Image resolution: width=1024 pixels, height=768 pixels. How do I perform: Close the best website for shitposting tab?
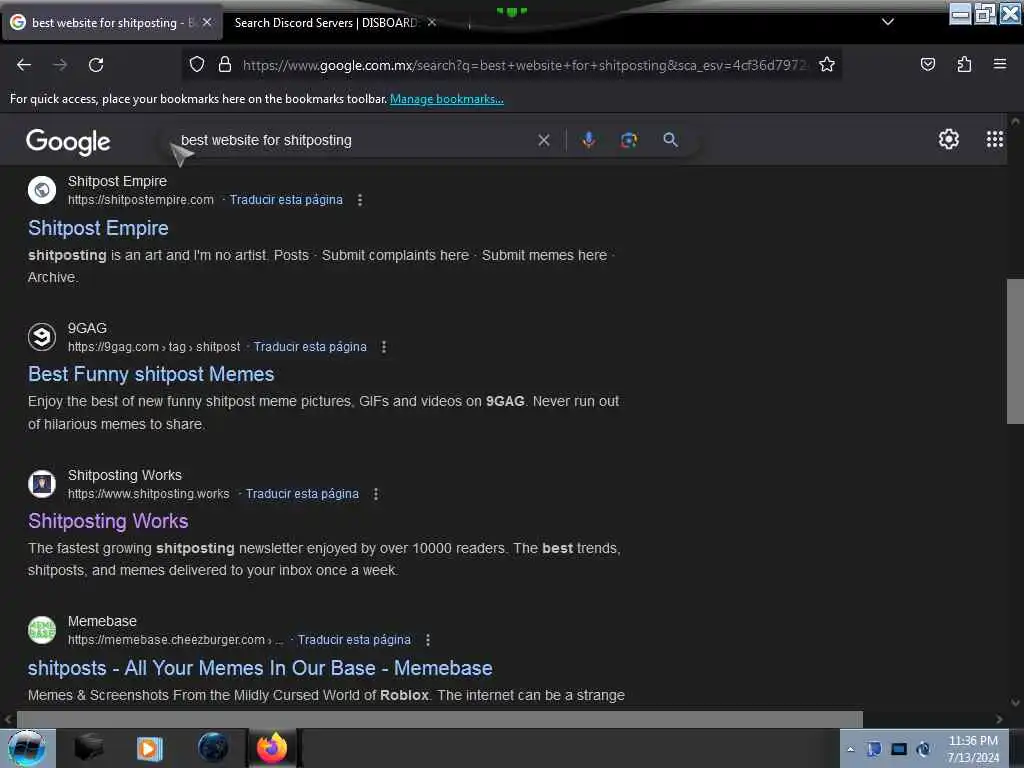207,22
